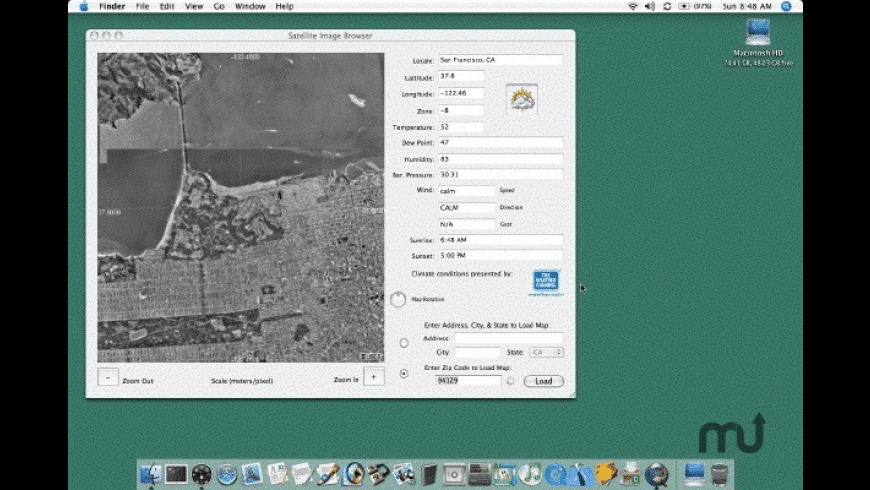Click the menu bar clock Sun 8:48 AM

click(x=747, y=6)
